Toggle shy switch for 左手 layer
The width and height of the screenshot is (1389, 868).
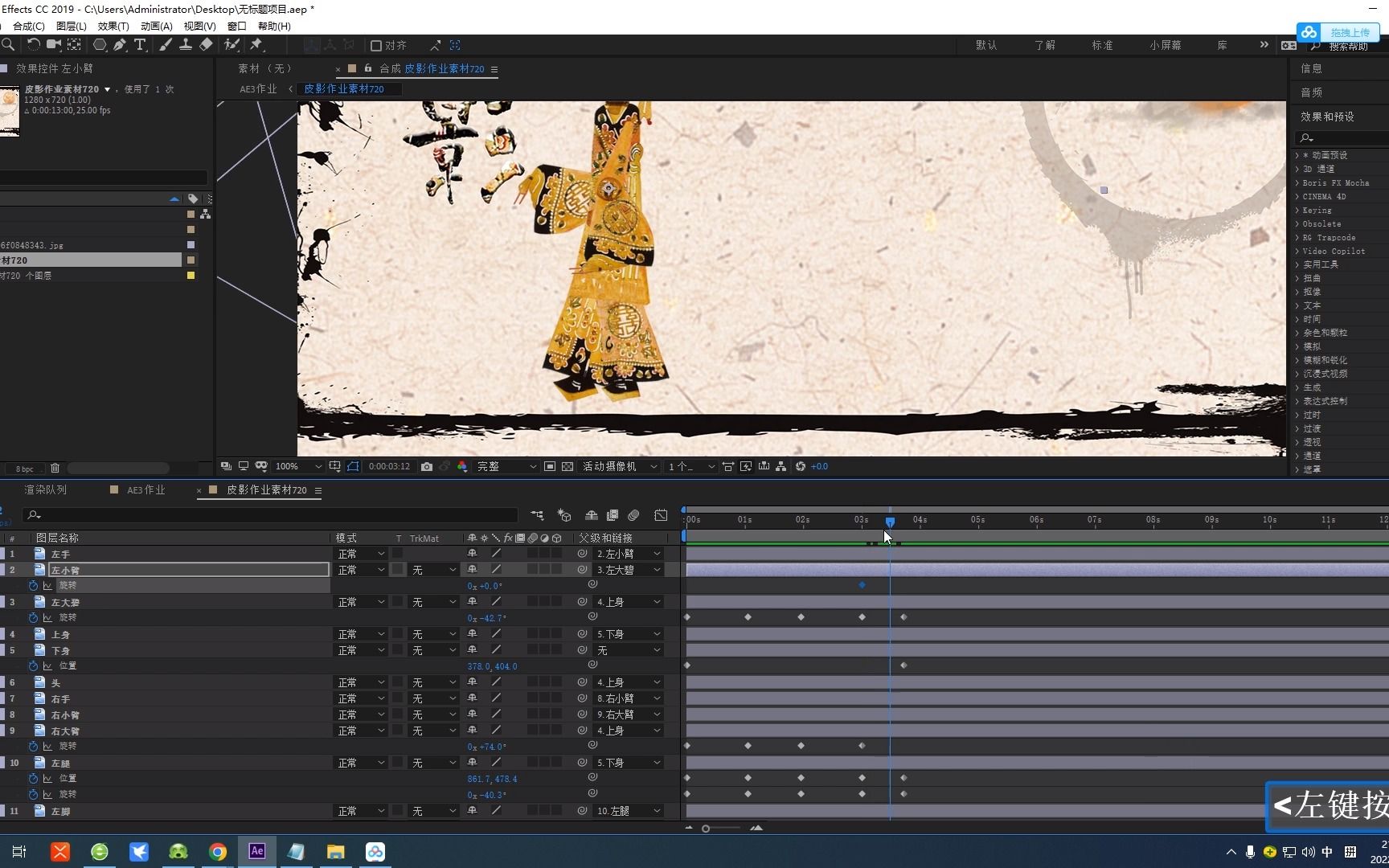[472, 554]
